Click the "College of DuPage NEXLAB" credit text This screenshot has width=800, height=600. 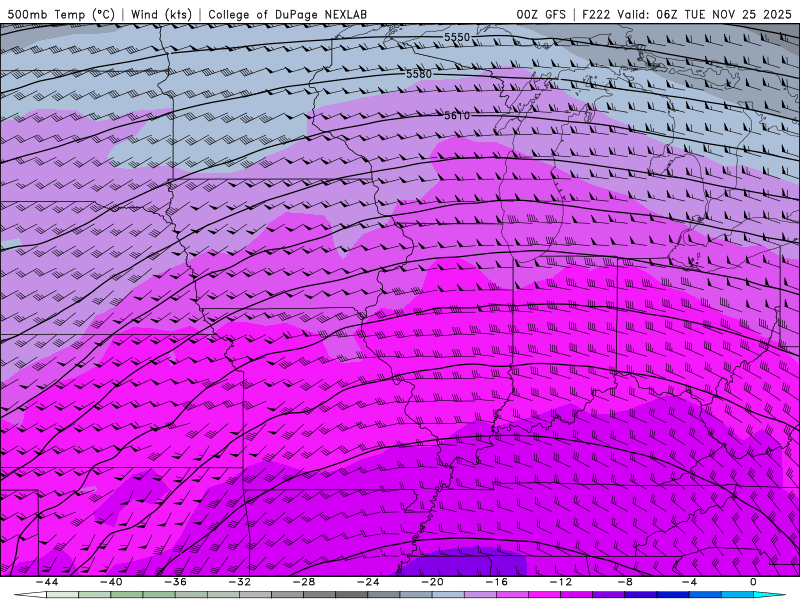pos(287,14)
